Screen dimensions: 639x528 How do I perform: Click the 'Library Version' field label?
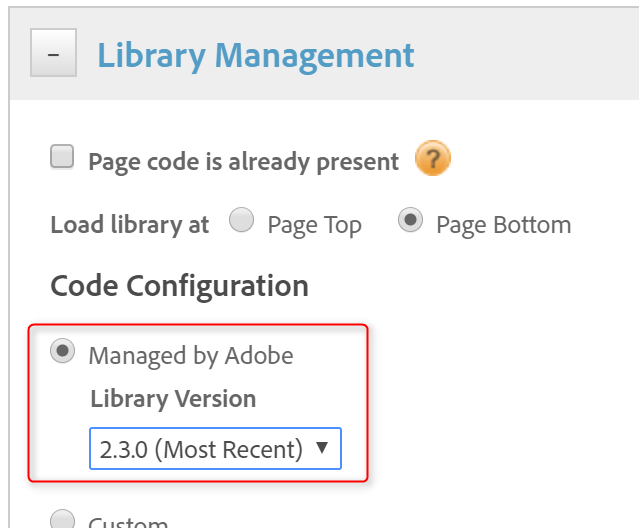173,399
